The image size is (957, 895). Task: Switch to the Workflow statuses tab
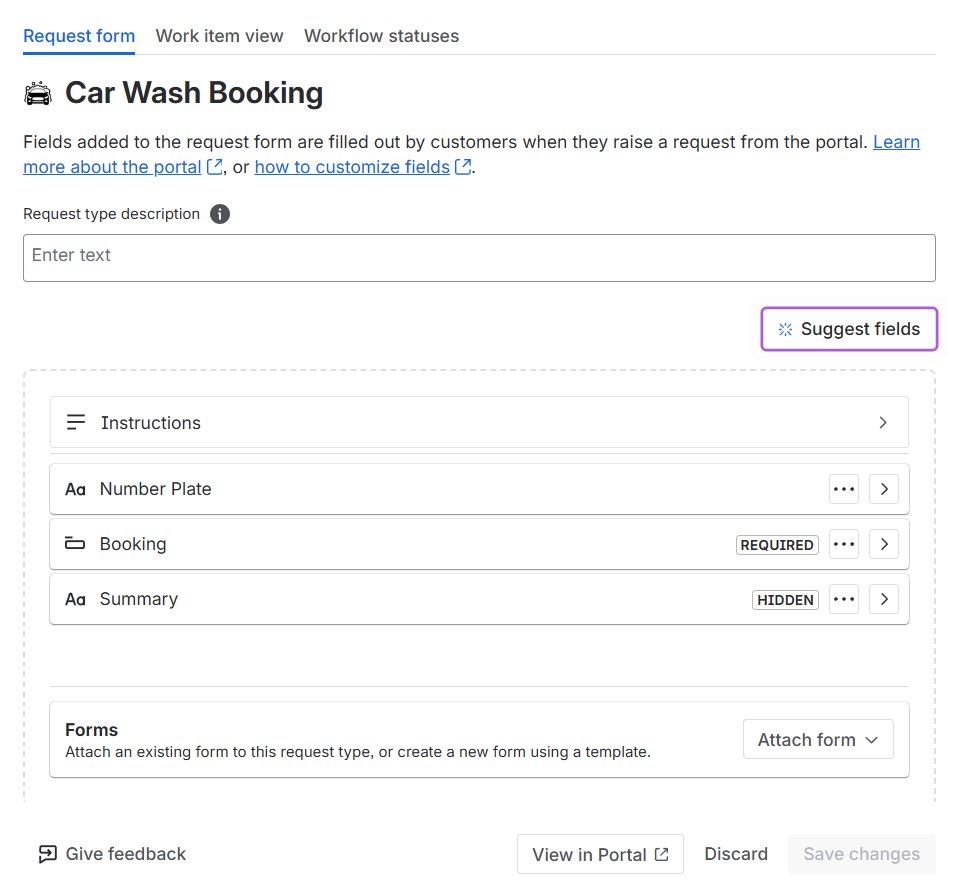coord(381,36)
